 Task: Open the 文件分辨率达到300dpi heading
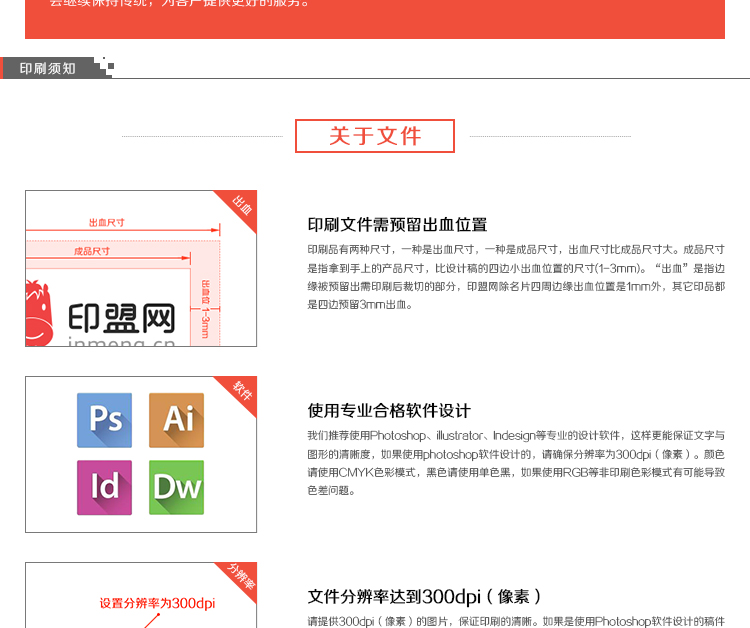tap(424, 597)
